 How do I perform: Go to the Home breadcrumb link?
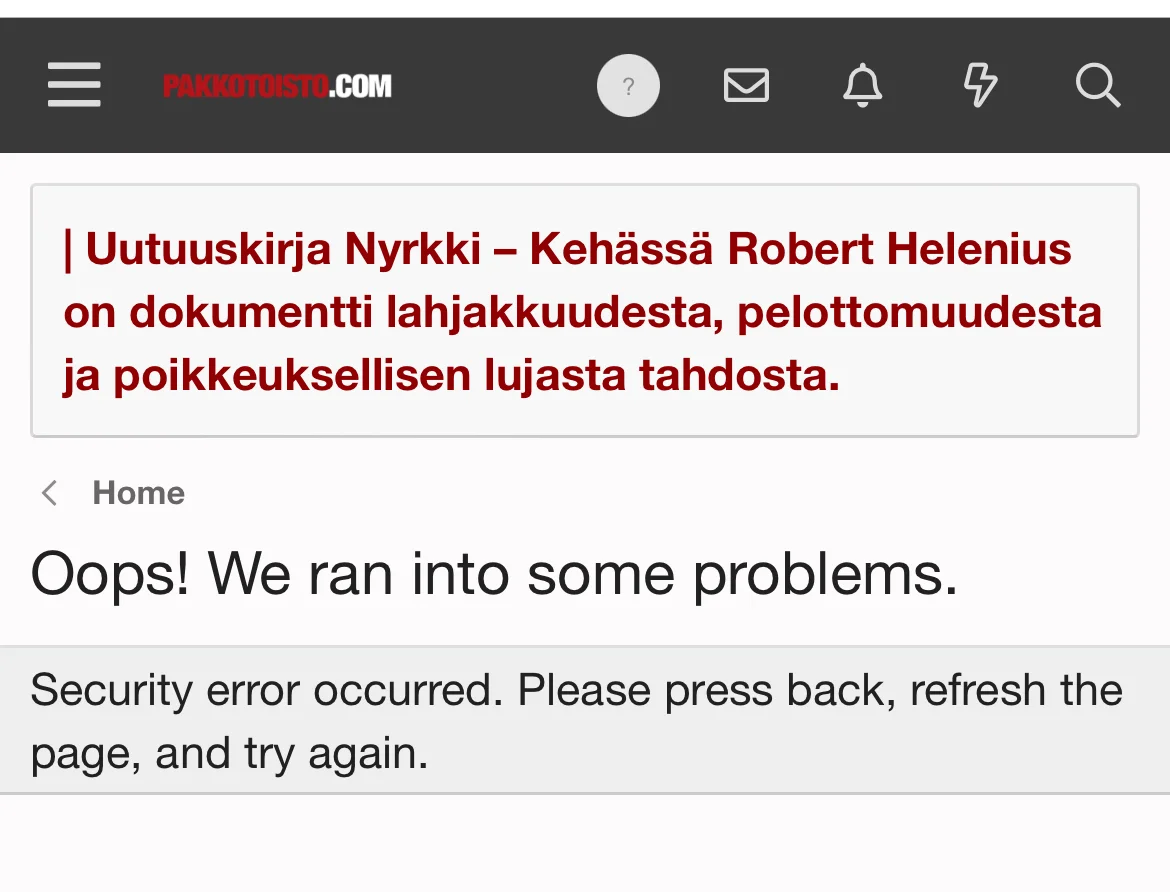pyautogui.click(x=138, y=493)
